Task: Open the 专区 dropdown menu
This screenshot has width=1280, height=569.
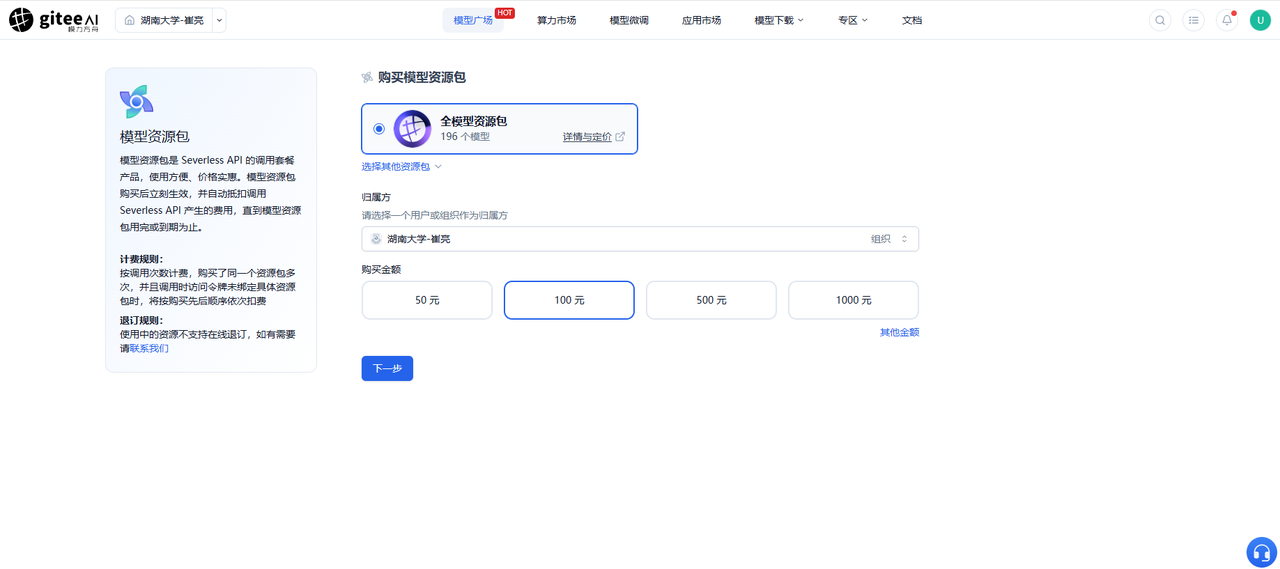Action: (853, 20)
